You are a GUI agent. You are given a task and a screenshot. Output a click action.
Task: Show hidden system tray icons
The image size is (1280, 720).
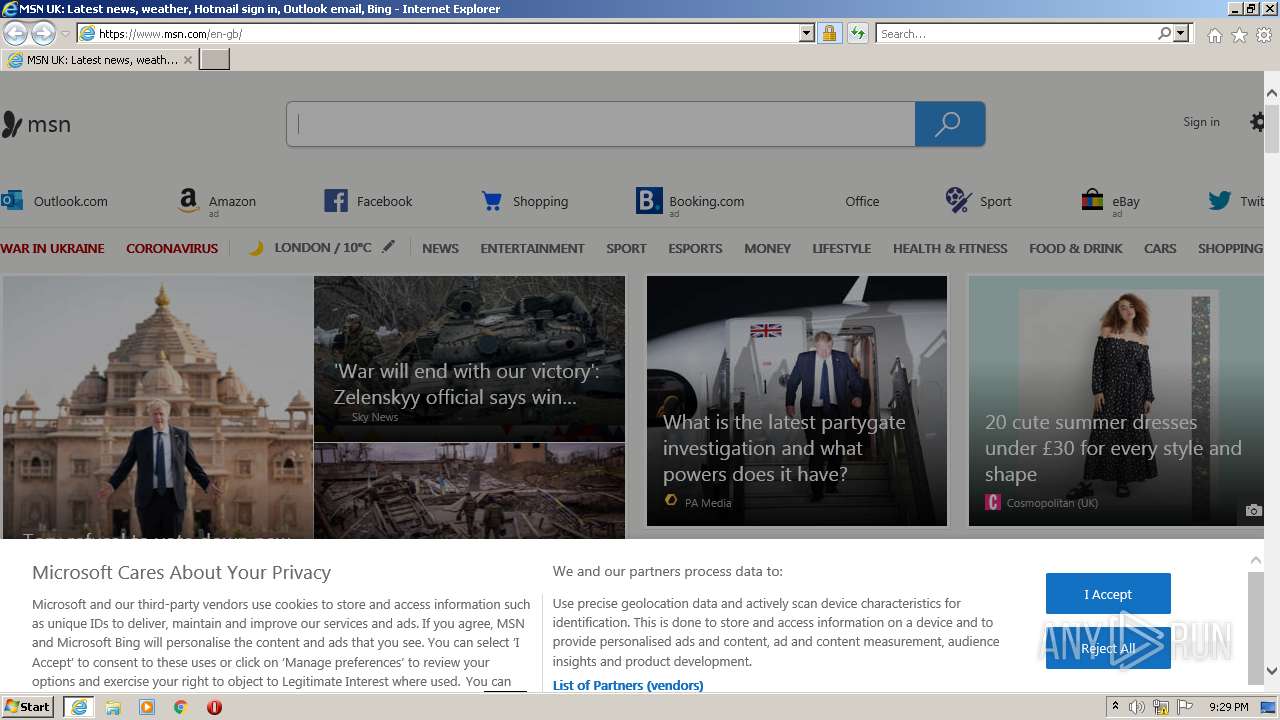1115,707
